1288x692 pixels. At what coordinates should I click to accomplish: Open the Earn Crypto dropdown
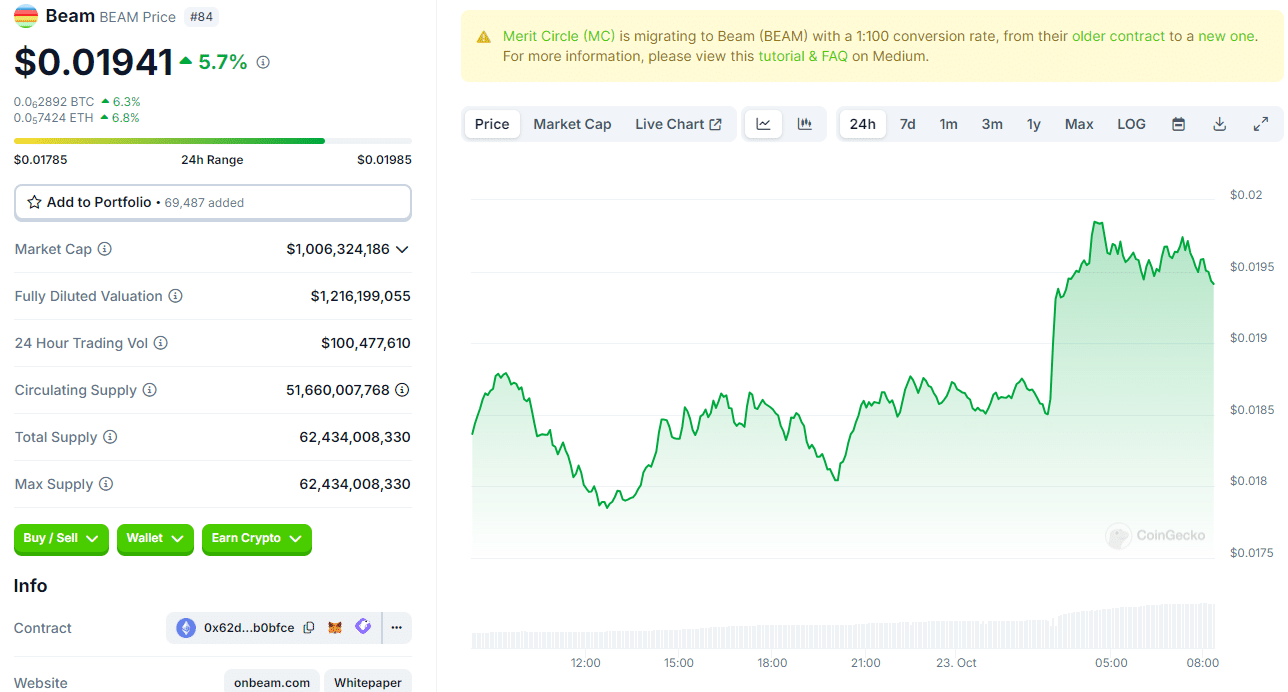[256, 538]
